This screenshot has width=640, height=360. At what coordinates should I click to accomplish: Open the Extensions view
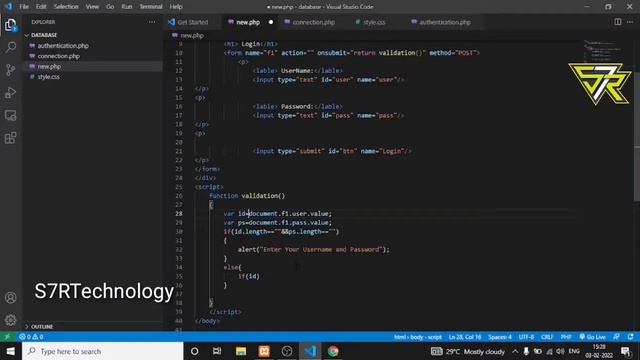(11, 138)
